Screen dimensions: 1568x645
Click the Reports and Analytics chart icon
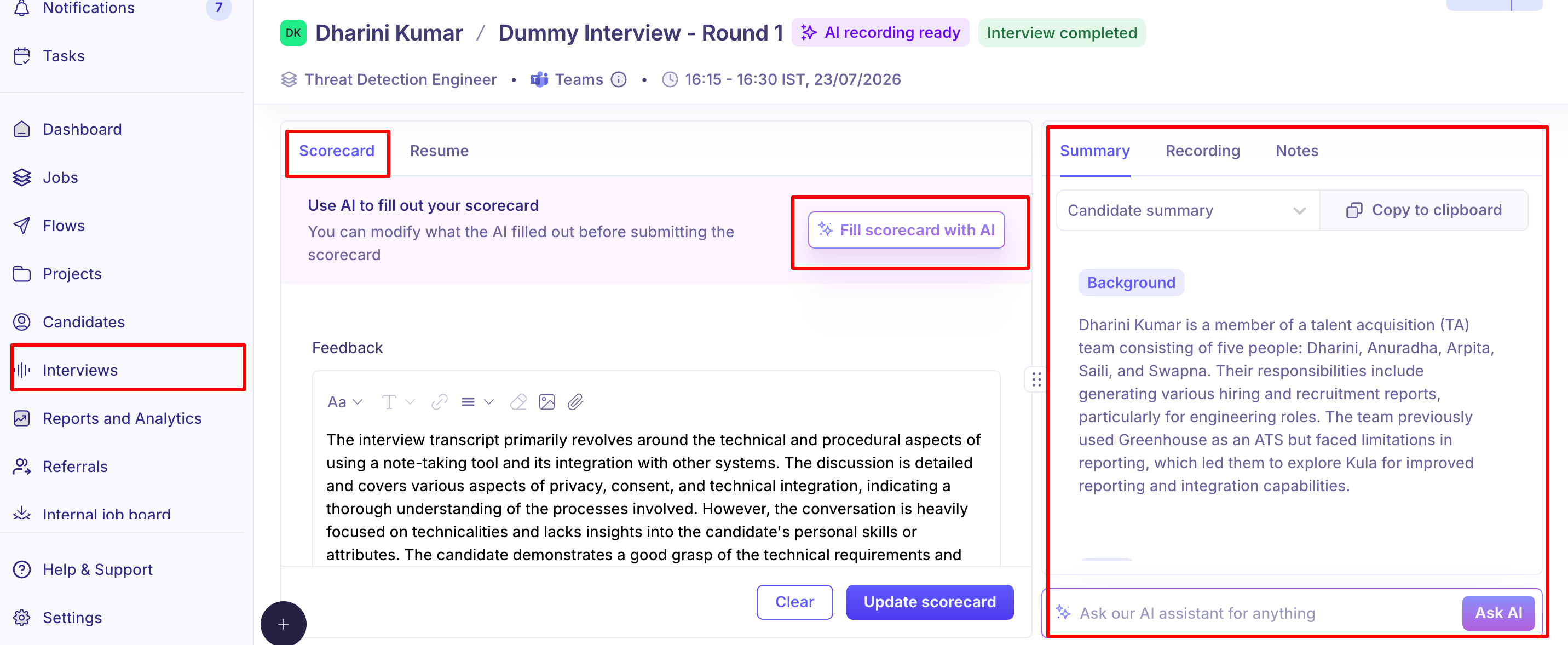[22, 418]
